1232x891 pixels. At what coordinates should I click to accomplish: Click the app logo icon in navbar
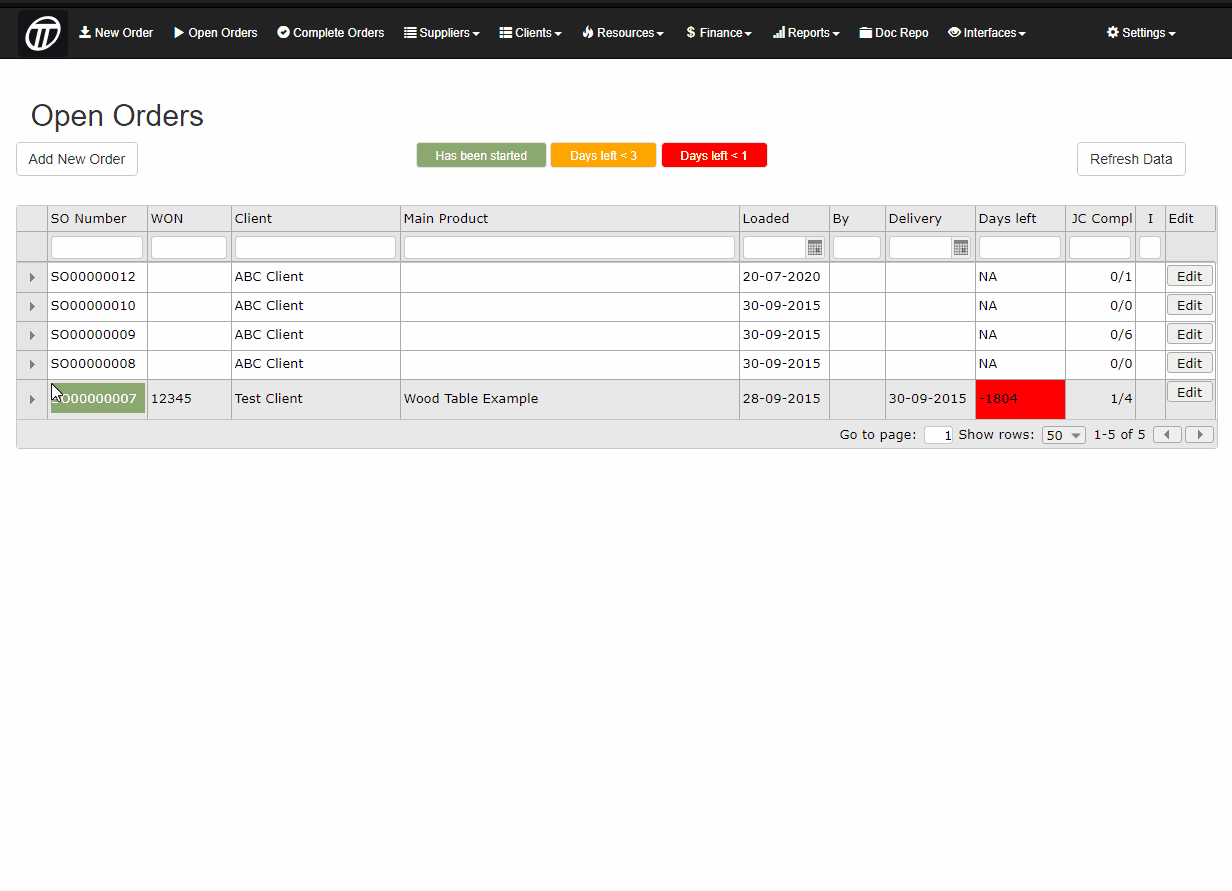pos(43,33)
